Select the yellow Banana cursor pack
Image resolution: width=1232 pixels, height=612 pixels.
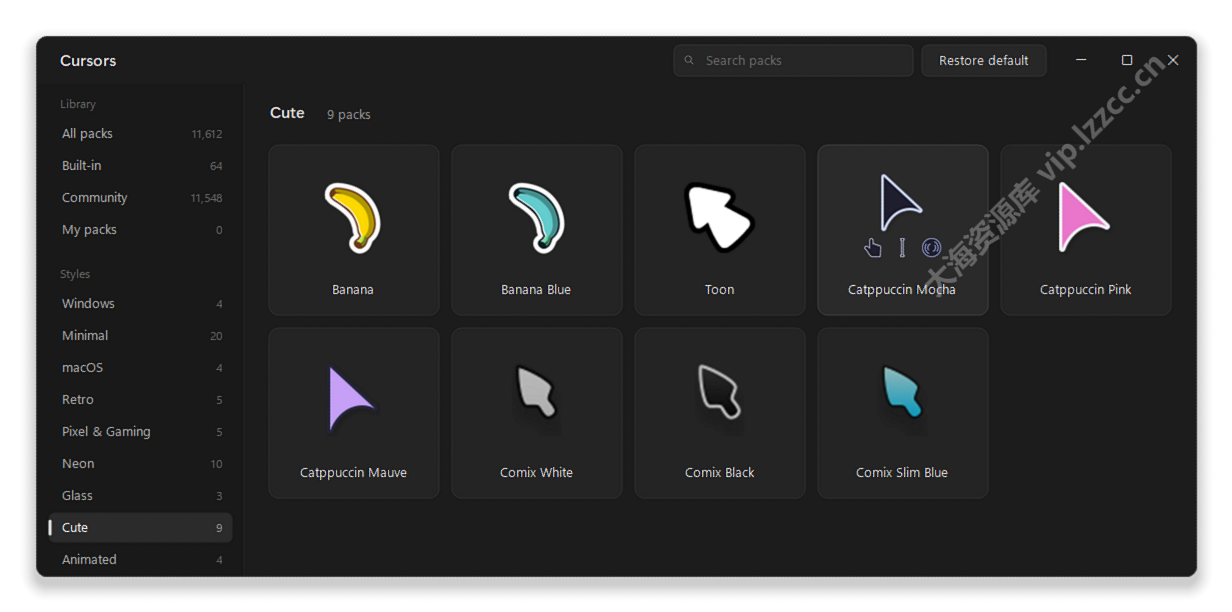[354, 230]
